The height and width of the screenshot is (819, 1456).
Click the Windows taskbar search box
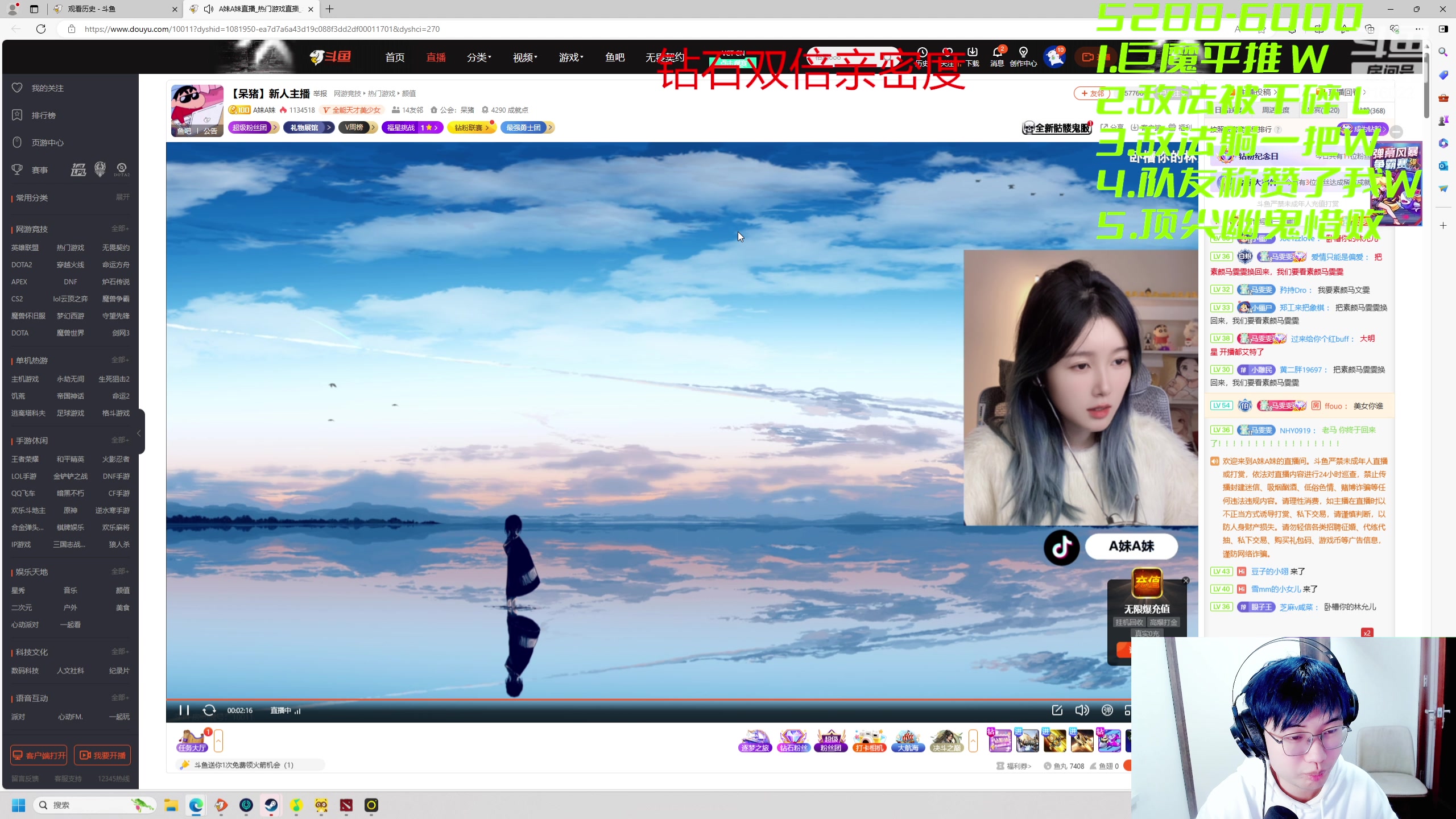pyautogui.click(x=94, y=805)
